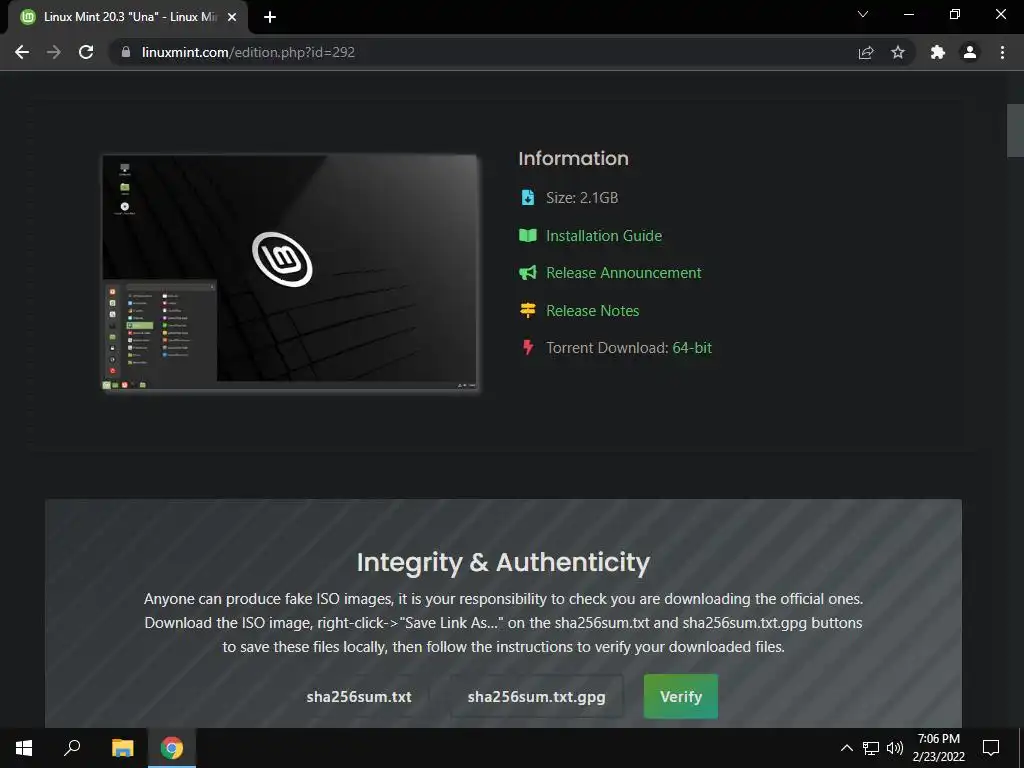Click the sha256sum.txt button

tap(359, 697)
